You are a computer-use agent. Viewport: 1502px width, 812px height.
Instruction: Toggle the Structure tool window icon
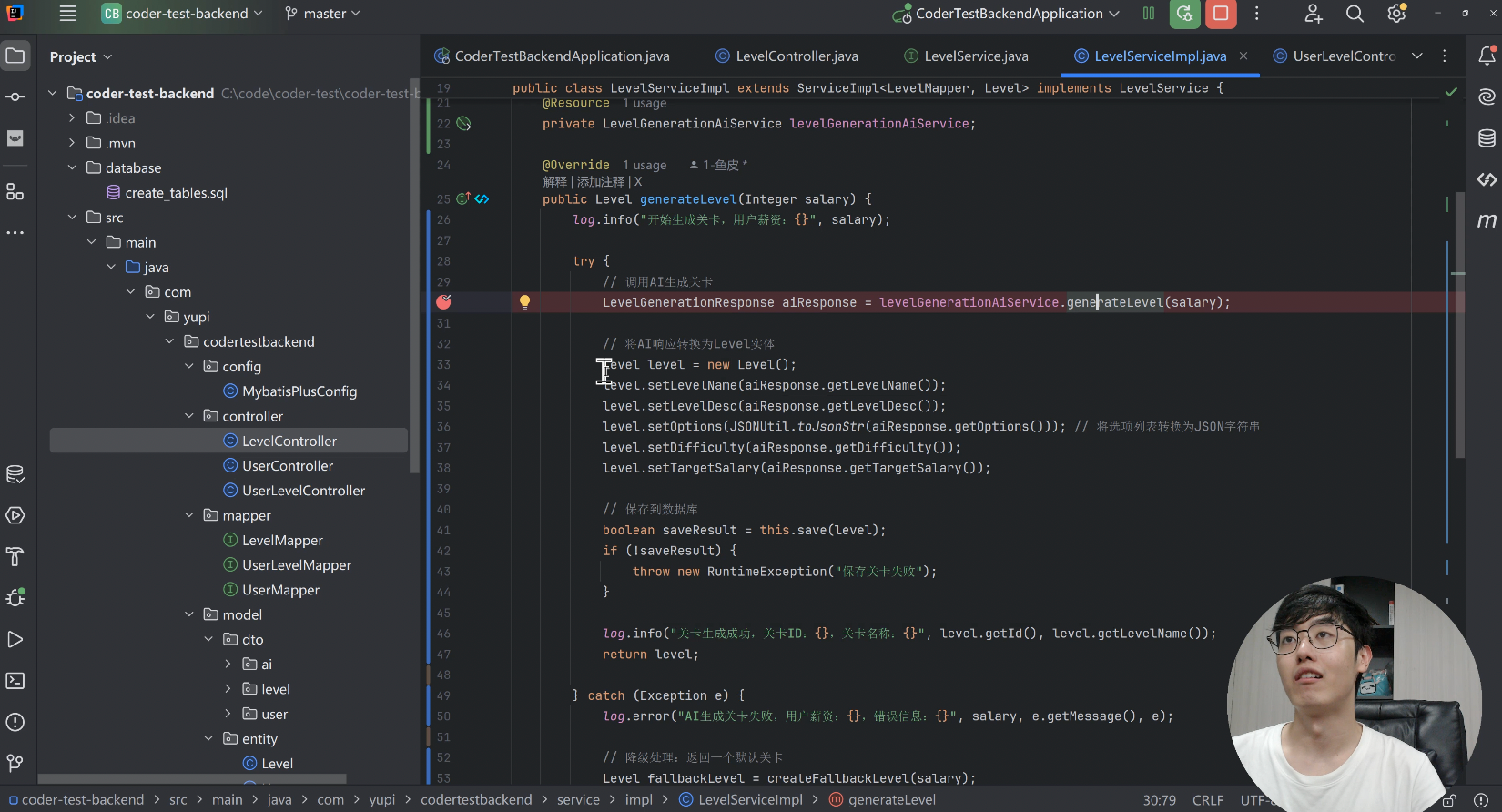point(15,192)
